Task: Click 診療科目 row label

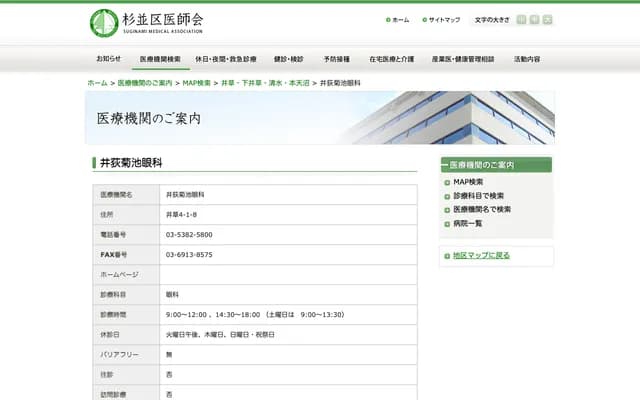Action: coord(113,295)
